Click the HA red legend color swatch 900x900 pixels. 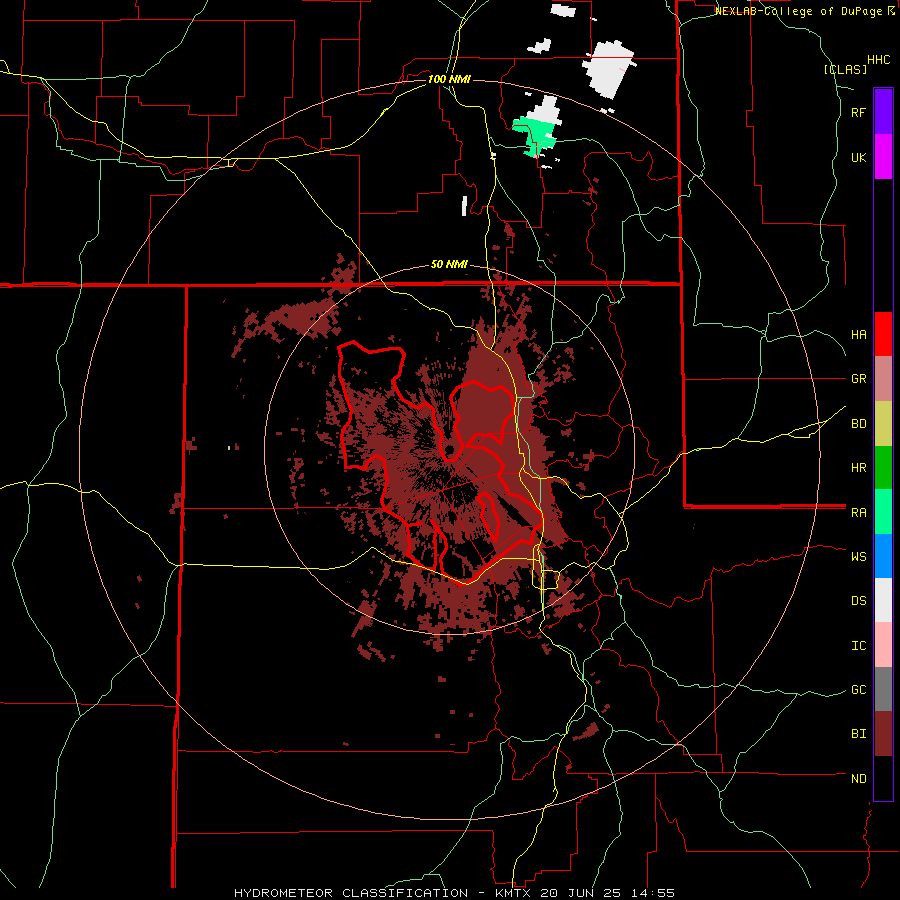tap(883, 334)
